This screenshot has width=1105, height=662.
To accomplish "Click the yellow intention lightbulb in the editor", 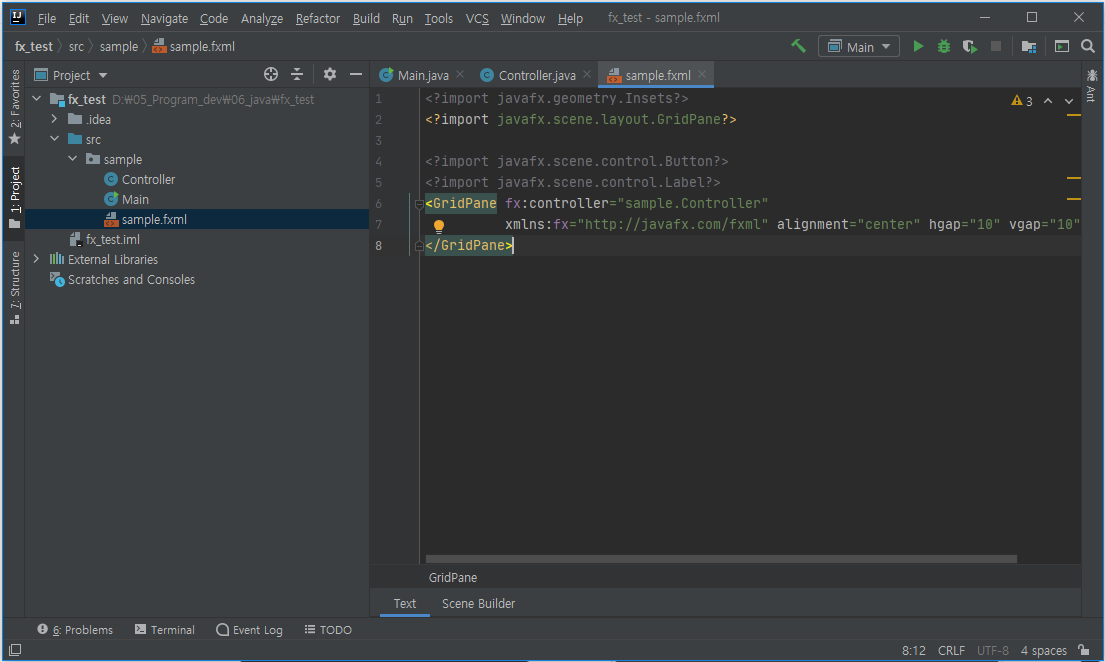I will (x=438, y=226).
